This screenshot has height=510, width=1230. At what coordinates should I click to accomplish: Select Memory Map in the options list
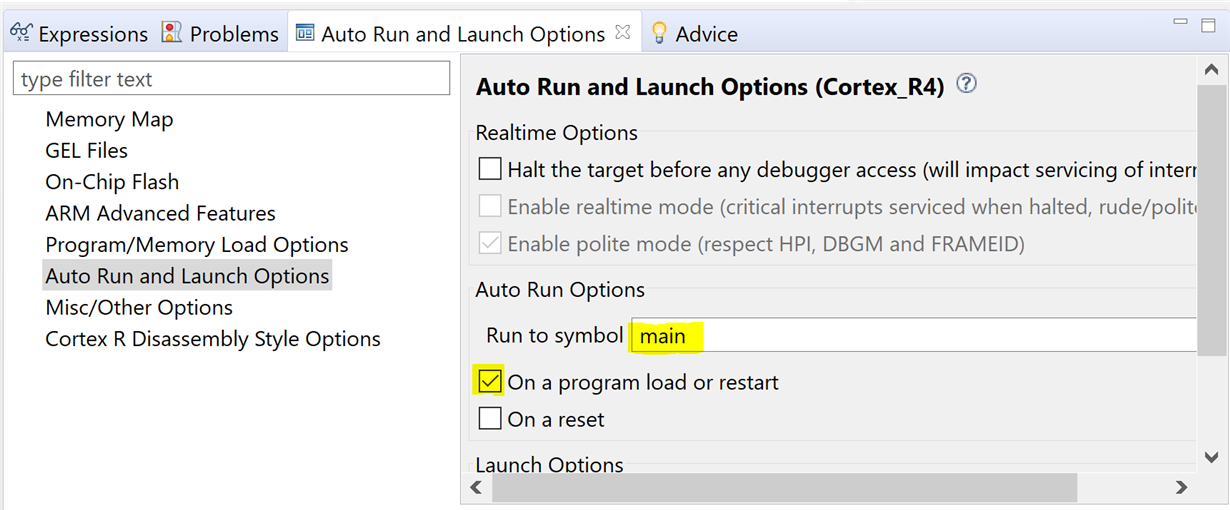[x=109, y=119]
